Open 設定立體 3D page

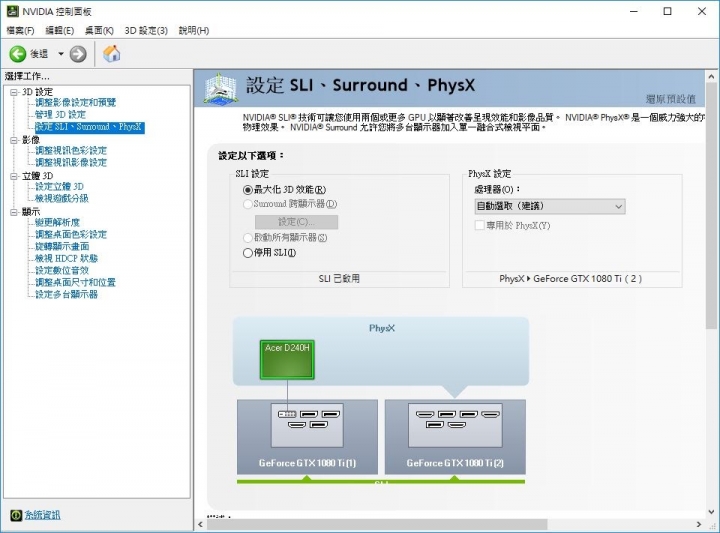coord(60,186)
